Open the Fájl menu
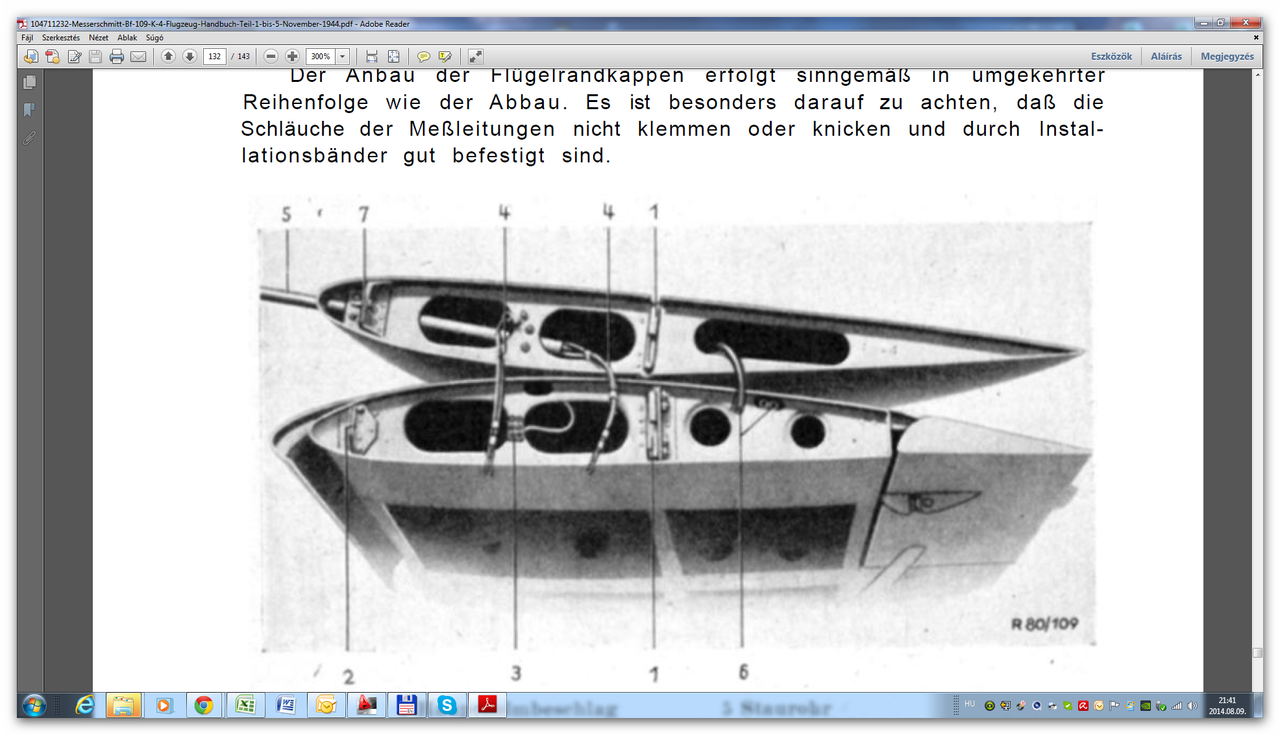This screenshot has height=735, width=1280. coord(27,37)
